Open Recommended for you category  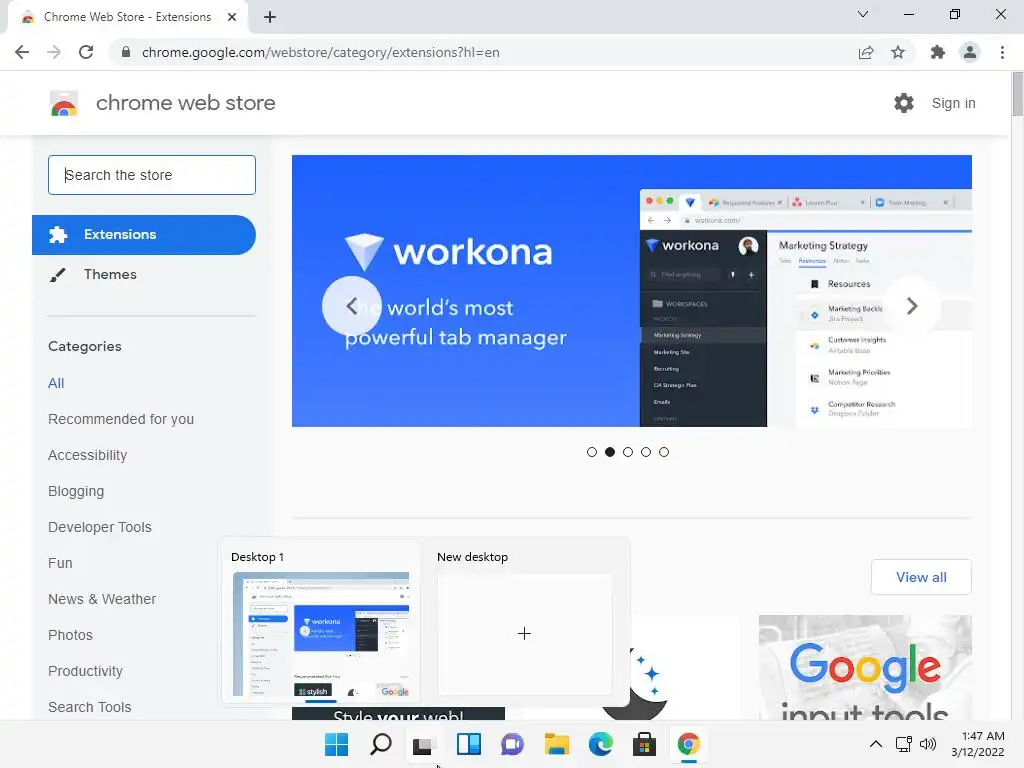[x=121, y=419]
